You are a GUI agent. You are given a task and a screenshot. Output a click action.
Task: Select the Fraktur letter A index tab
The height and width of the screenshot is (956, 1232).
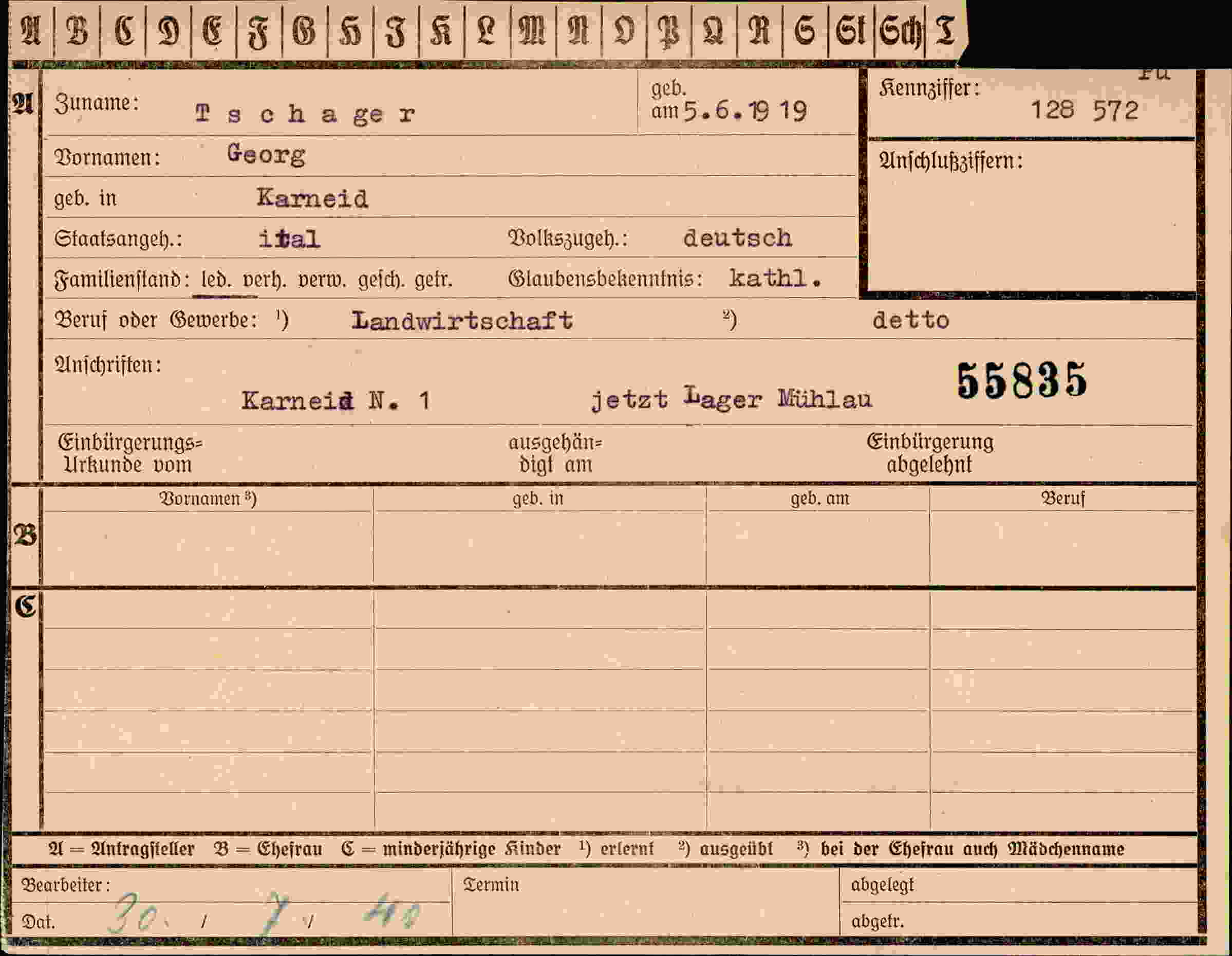click(x=31, y=30)
